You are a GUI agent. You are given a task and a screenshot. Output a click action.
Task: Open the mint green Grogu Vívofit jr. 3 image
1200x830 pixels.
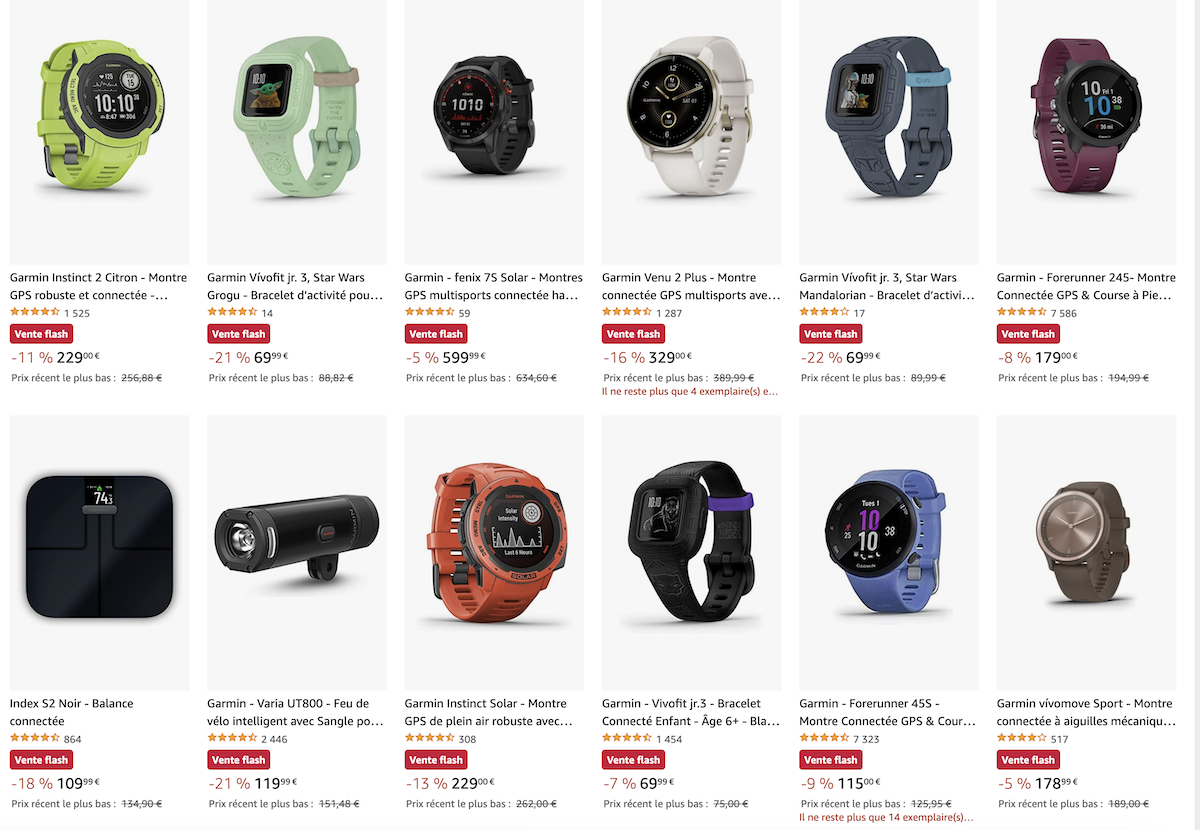click(x=297, y=130)
